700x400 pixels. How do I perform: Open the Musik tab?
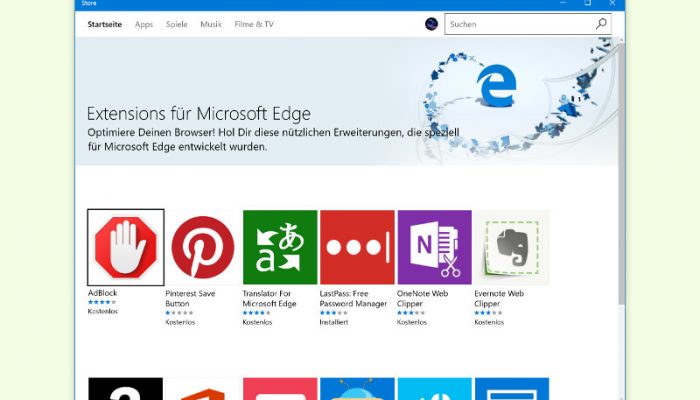click(211, 24)
